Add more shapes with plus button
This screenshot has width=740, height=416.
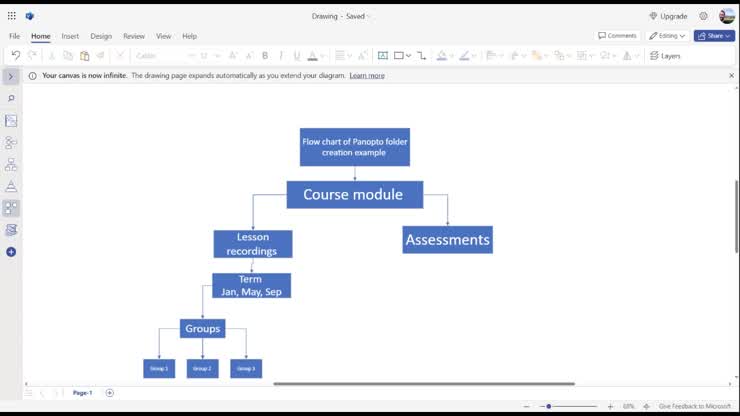click(x=11, y=252)
